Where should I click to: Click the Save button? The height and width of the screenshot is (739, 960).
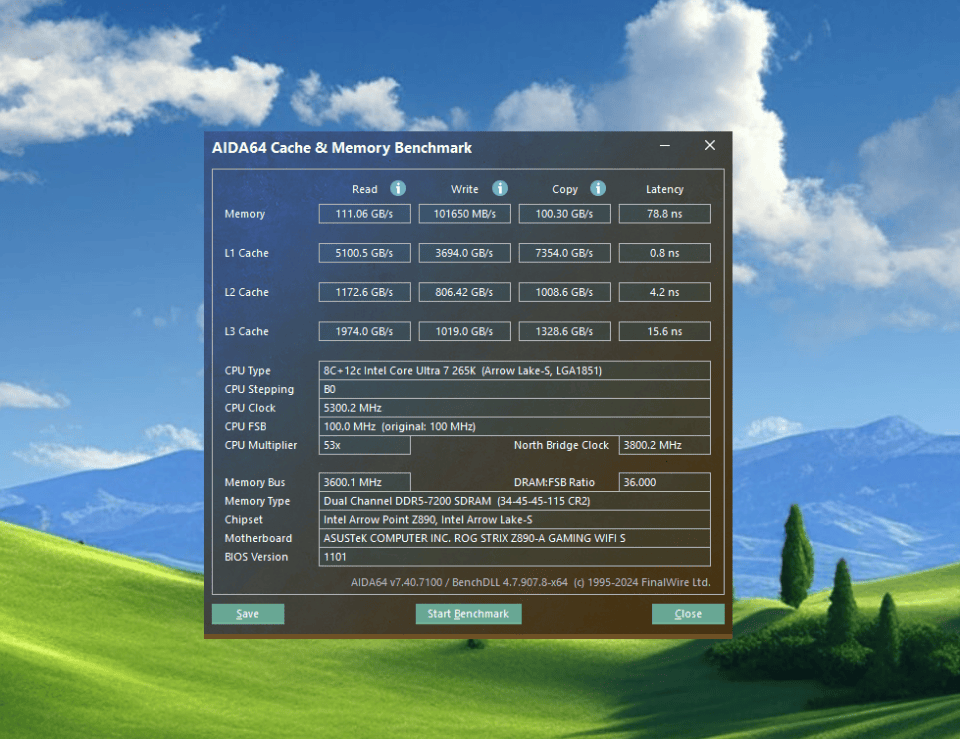click(248, 613)
